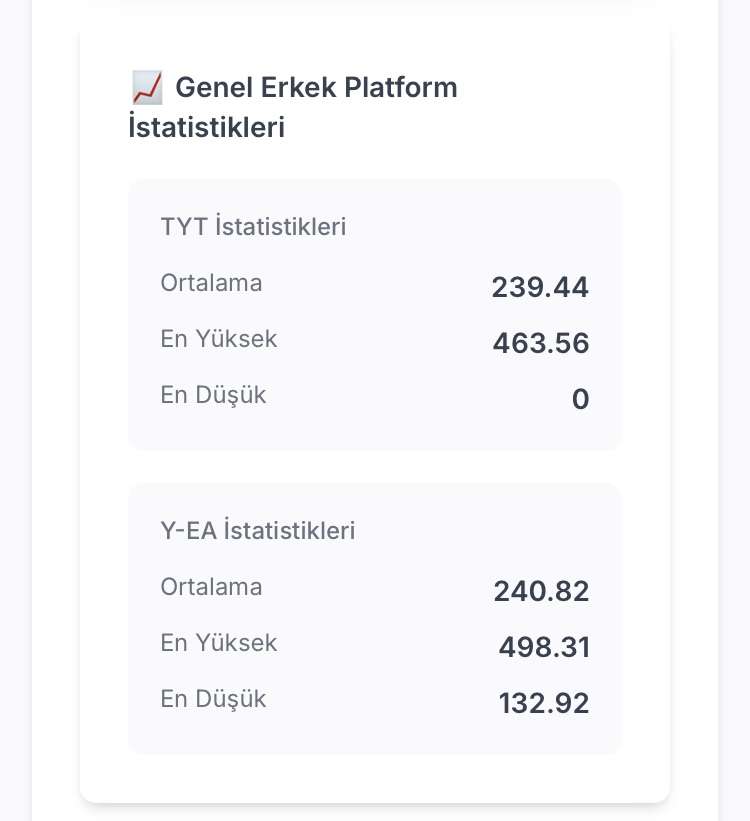Click the Y-EA average value 240.82
This screenshot has height=821, width=750.
[x=542, y=591]
